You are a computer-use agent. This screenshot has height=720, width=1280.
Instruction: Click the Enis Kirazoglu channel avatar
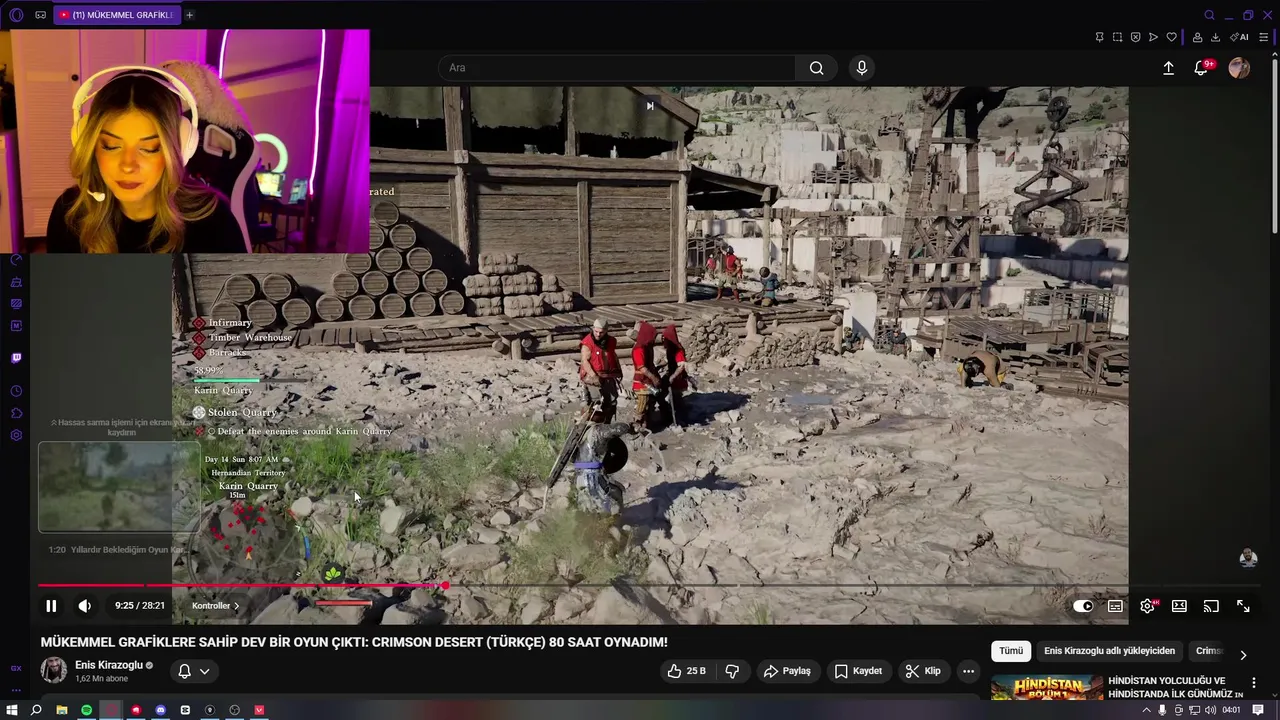[54, 671]
